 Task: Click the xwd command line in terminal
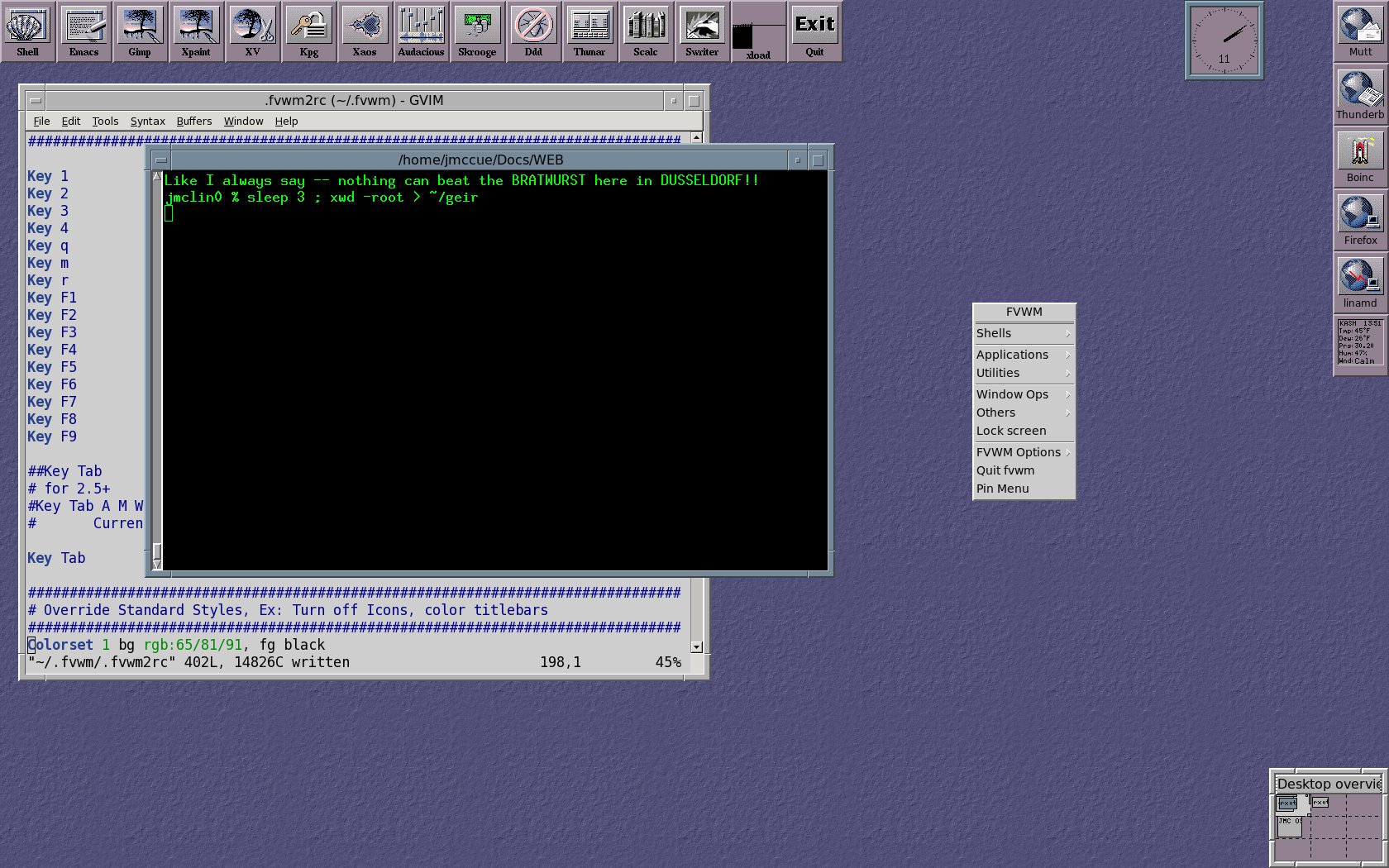(322, 198)
